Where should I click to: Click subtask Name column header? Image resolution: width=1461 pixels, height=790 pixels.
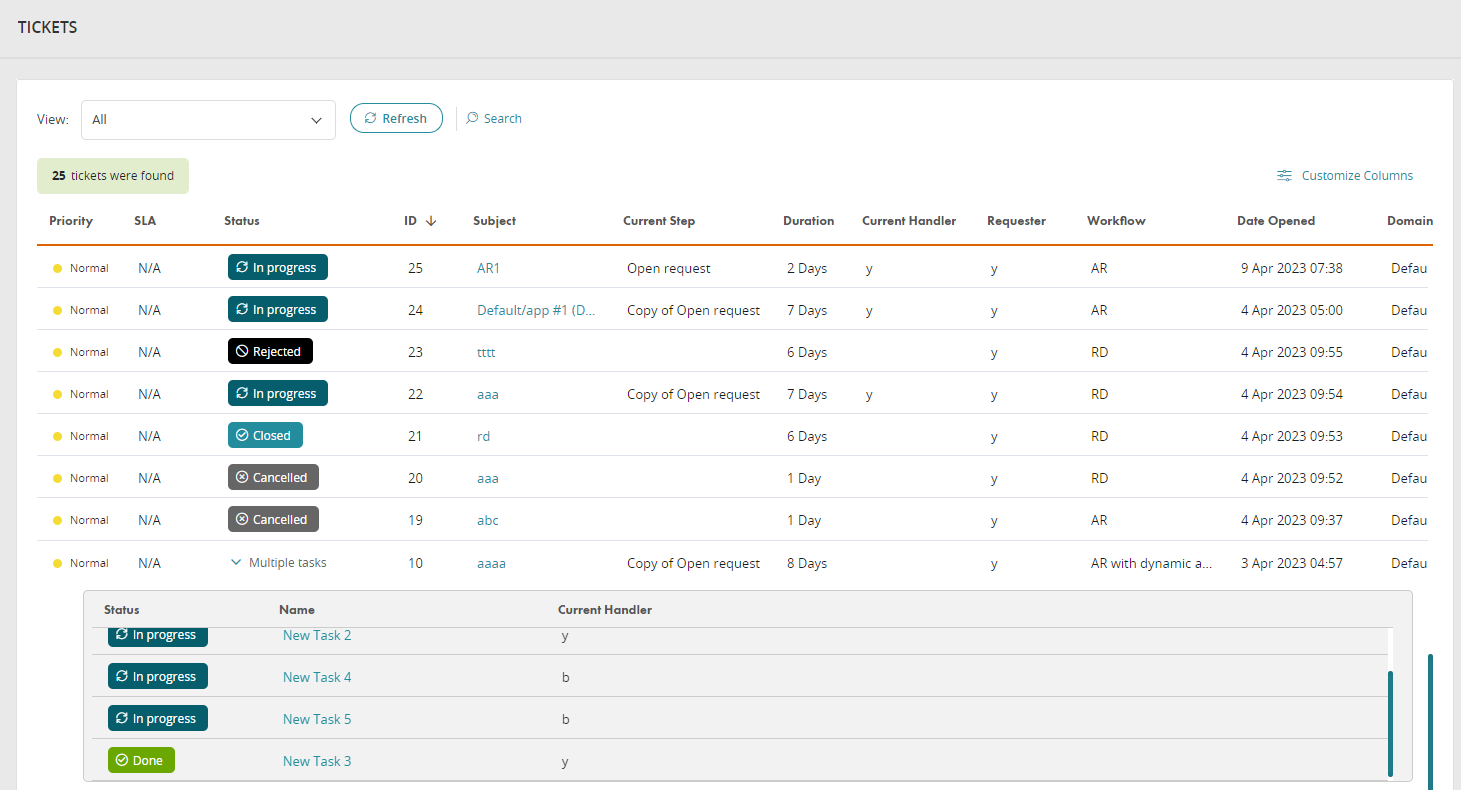click(298, 609)
